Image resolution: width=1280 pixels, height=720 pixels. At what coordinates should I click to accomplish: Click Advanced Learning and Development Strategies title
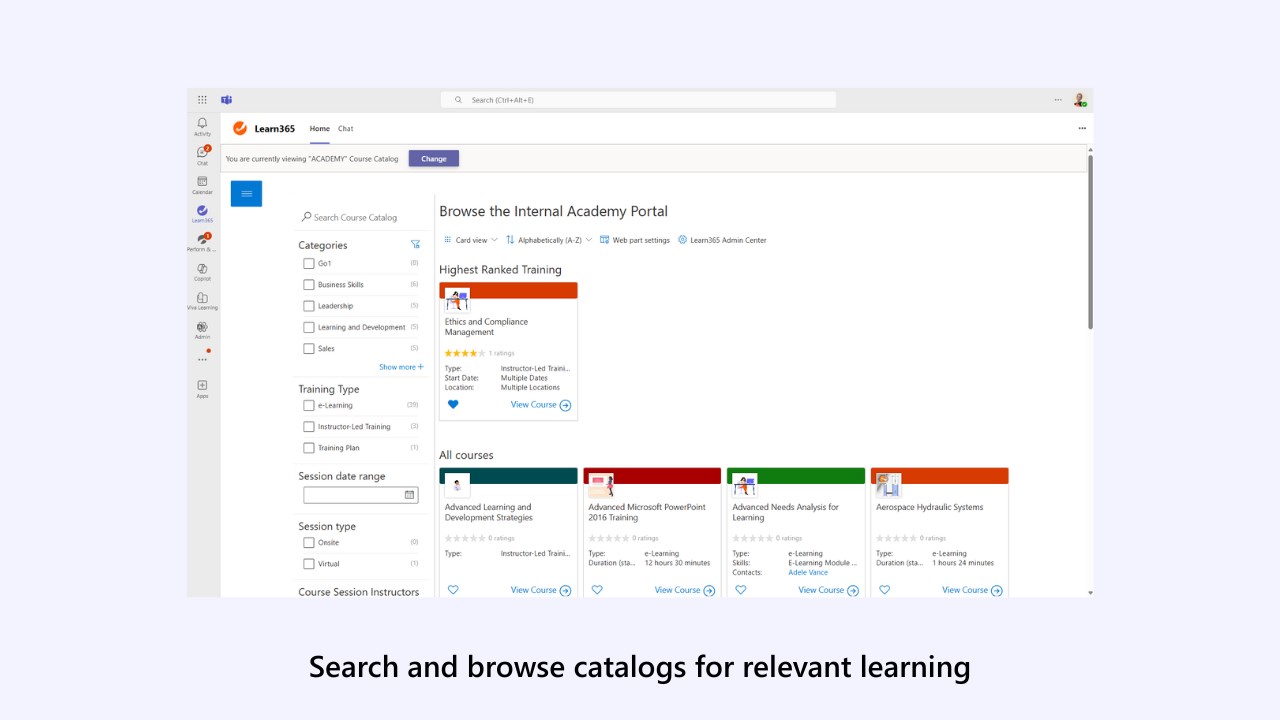pyautogui.click(x=488, y=512)
